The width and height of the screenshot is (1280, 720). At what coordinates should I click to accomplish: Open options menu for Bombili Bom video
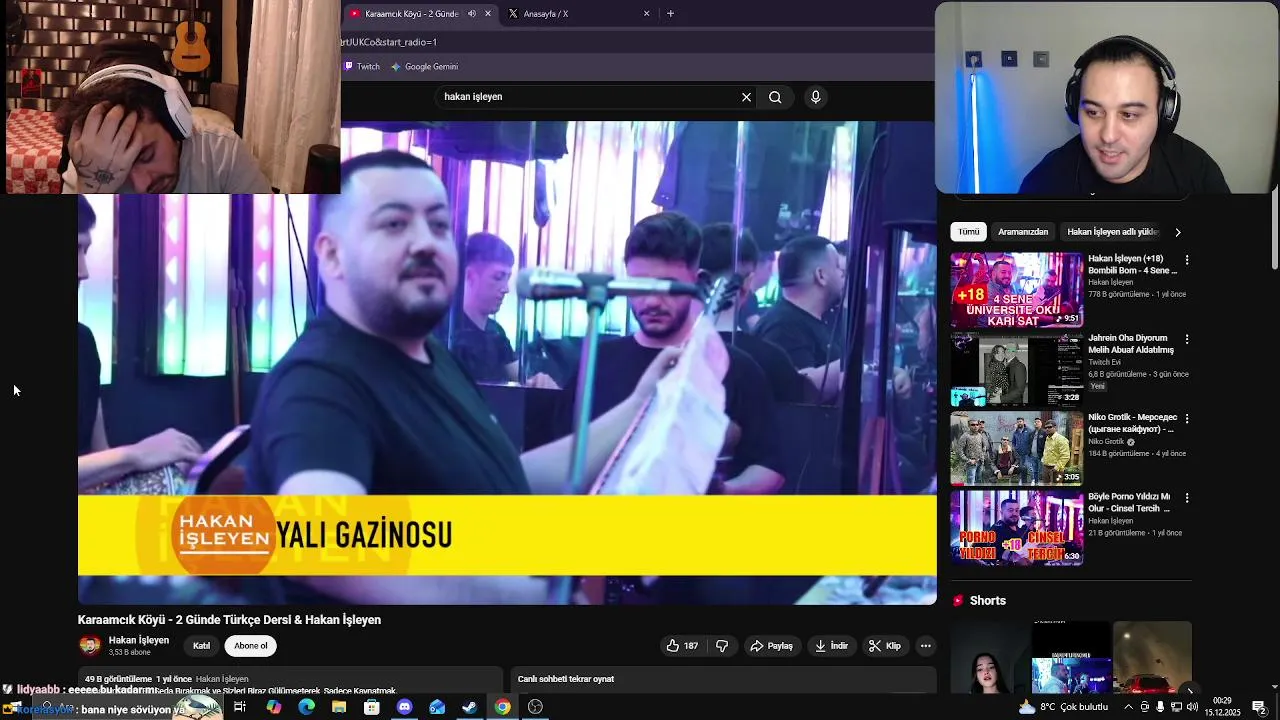pyautogui.click(x=1187, y=260)
